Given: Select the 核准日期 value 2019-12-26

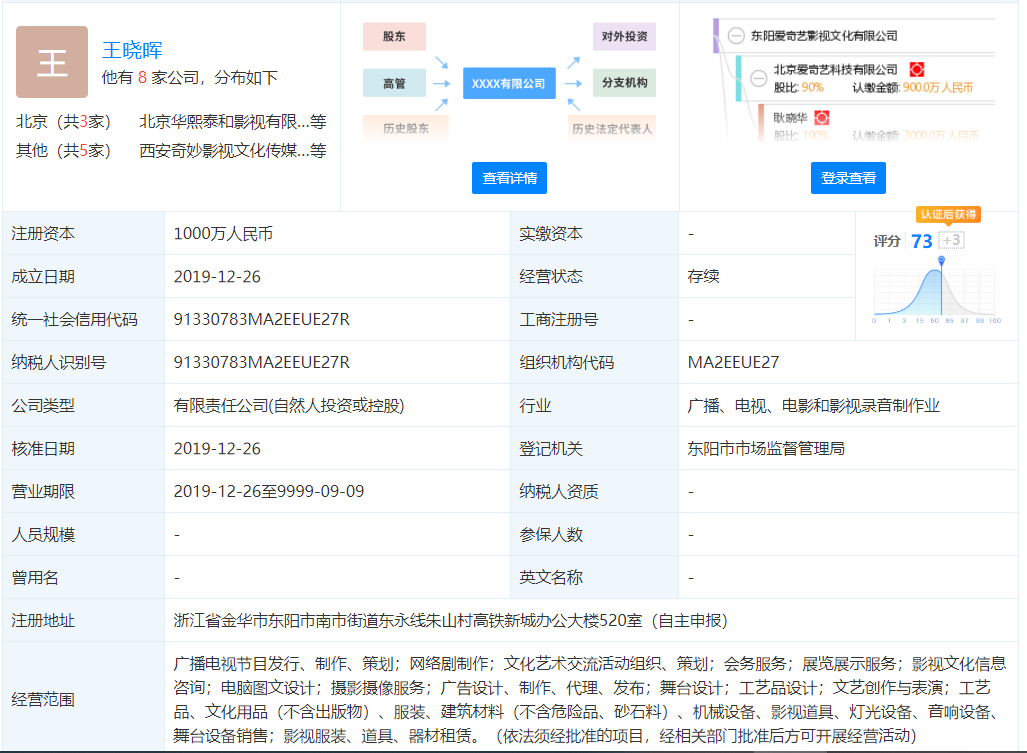Looking at the screenshot, I should [217, 449].
